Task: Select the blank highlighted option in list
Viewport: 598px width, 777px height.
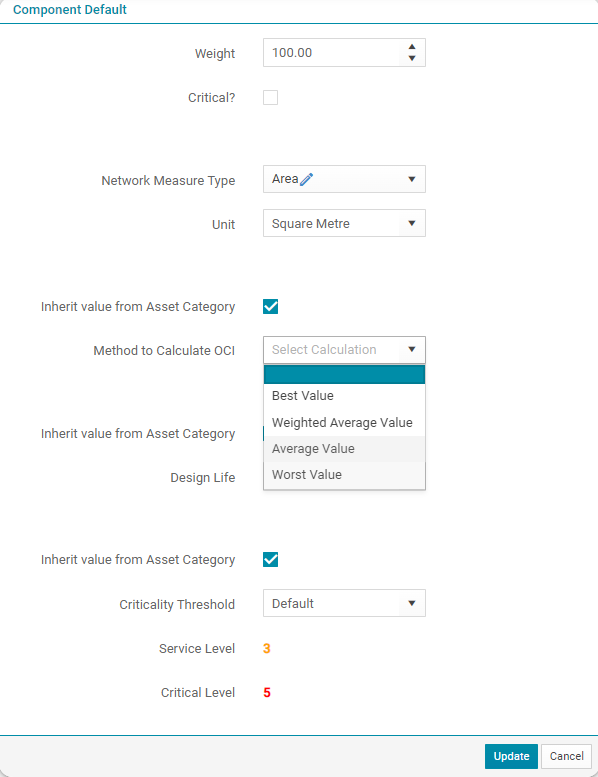Action: click(x=344, y=375)
